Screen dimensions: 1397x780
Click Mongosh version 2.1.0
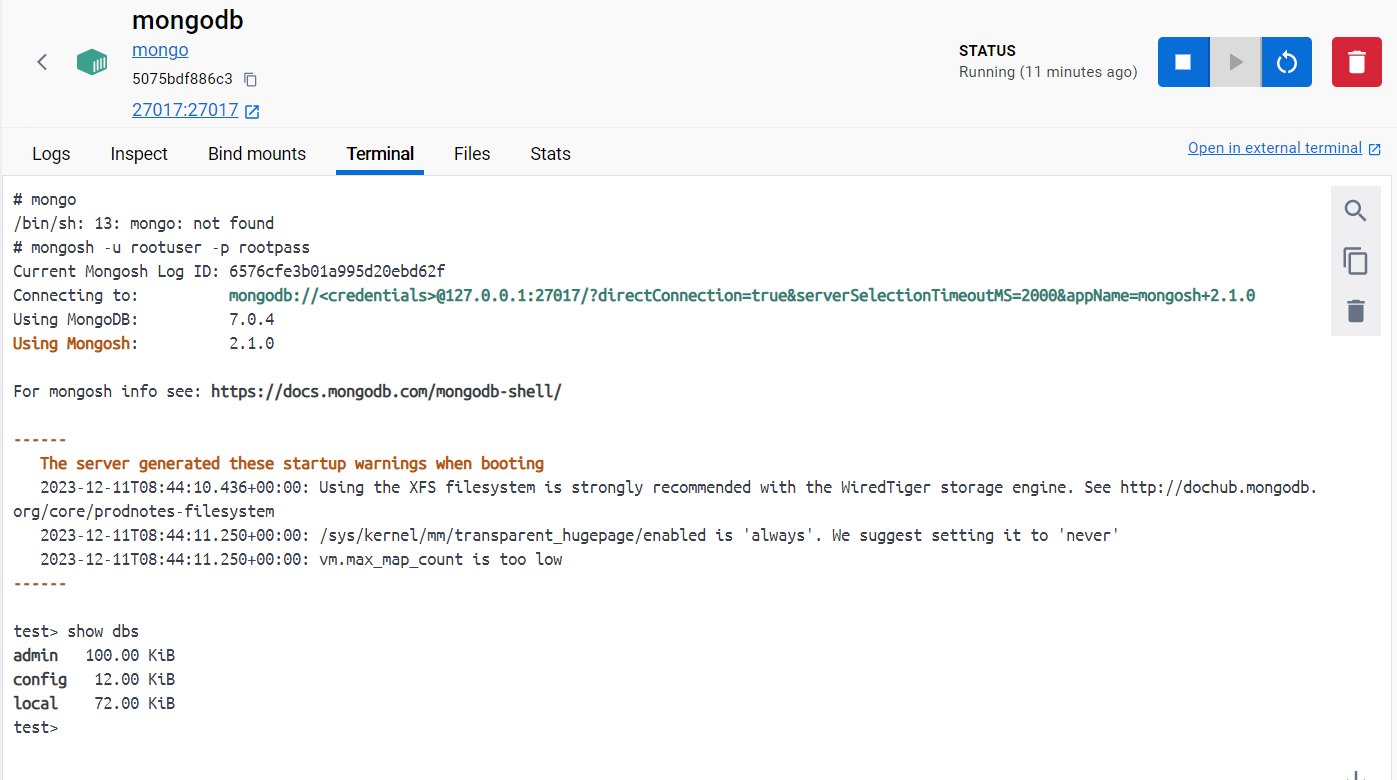(x=252, y=343)
